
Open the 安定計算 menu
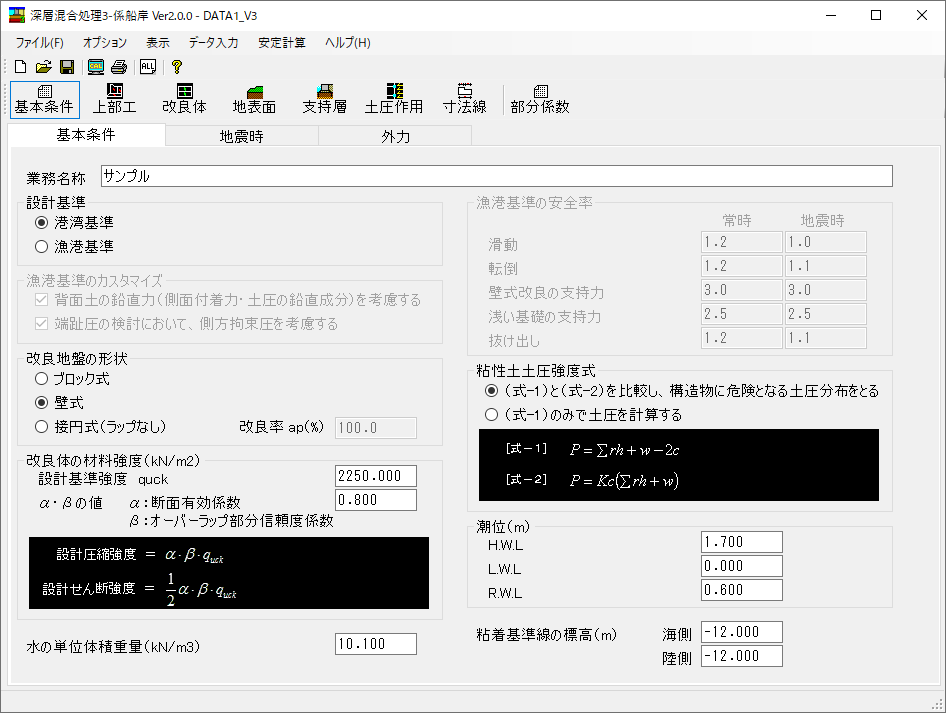pyautogui.click(x=282, y=42)
